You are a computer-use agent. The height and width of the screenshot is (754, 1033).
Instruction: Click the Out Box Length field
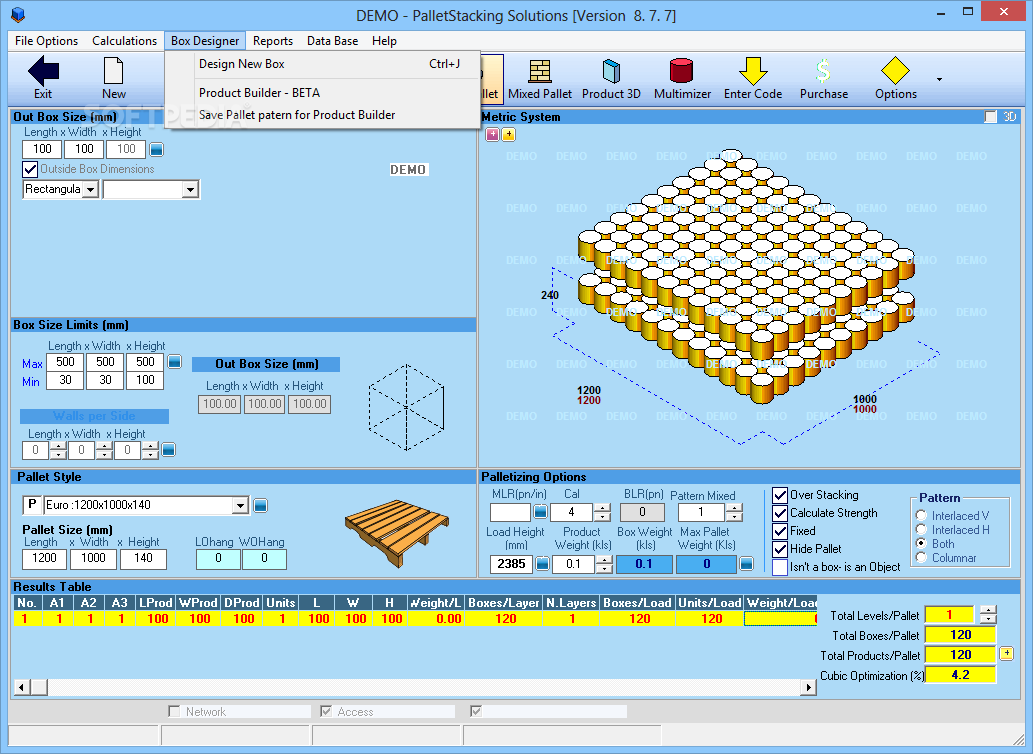click(42, 149)
